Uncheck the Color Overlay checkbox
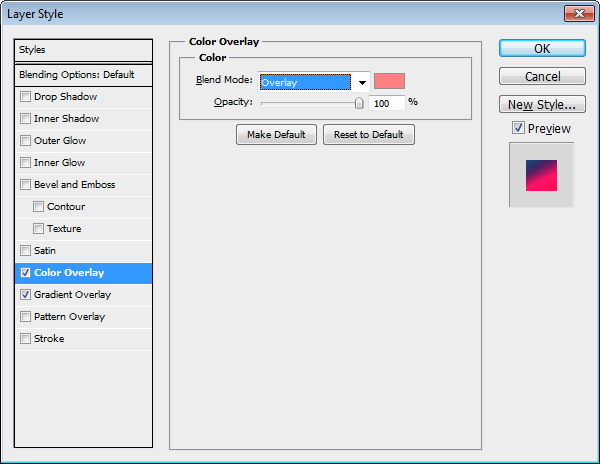The width and height of the screenshot is (600, 464). point(25,273)
